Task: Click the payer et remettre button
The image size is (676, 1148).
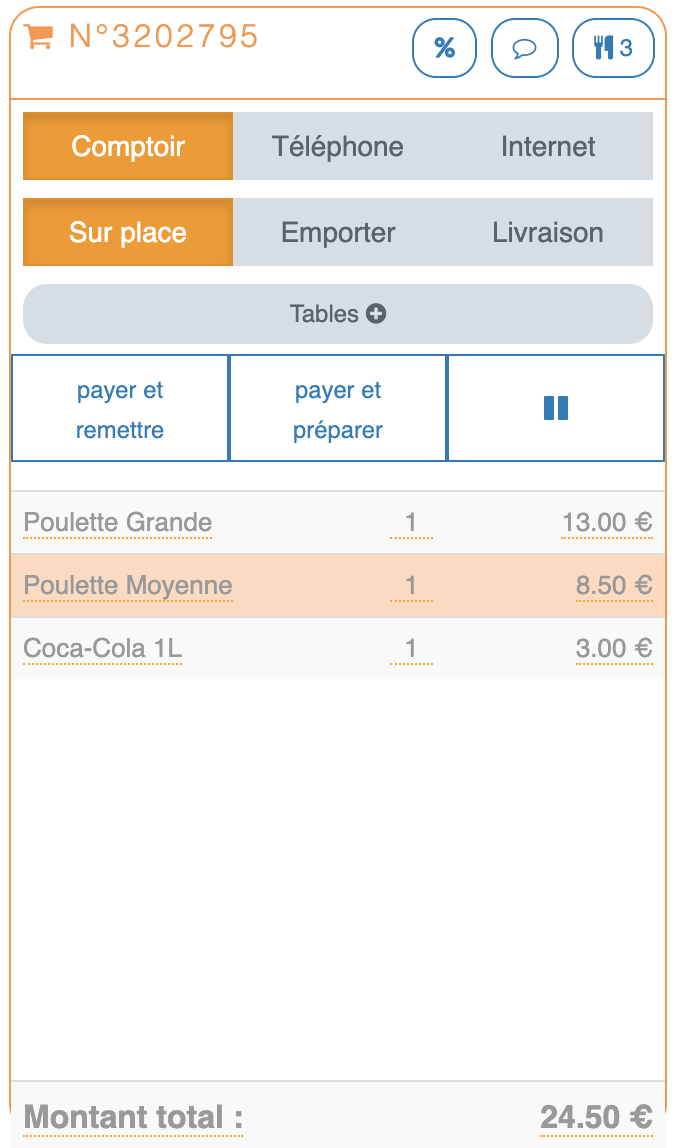Action: pyautogui.click(x=120, y=409)
